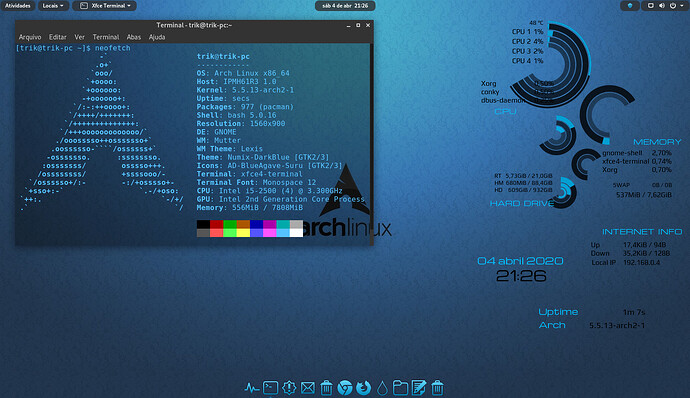Open the Arquivo menu in the terminal

pyautogui.click(x=30, y=37)
